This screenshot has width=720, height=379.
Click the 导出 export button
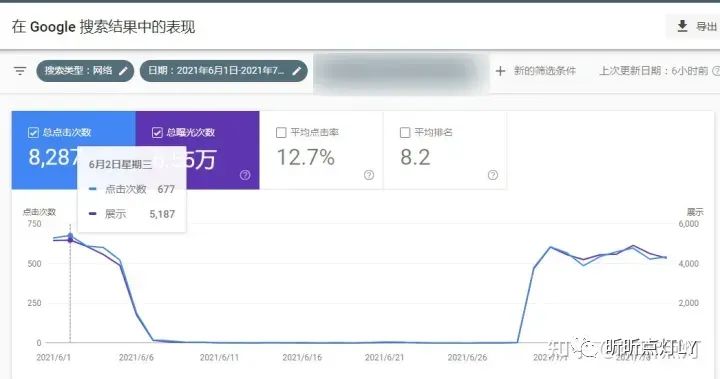click(x=694, y=26)
